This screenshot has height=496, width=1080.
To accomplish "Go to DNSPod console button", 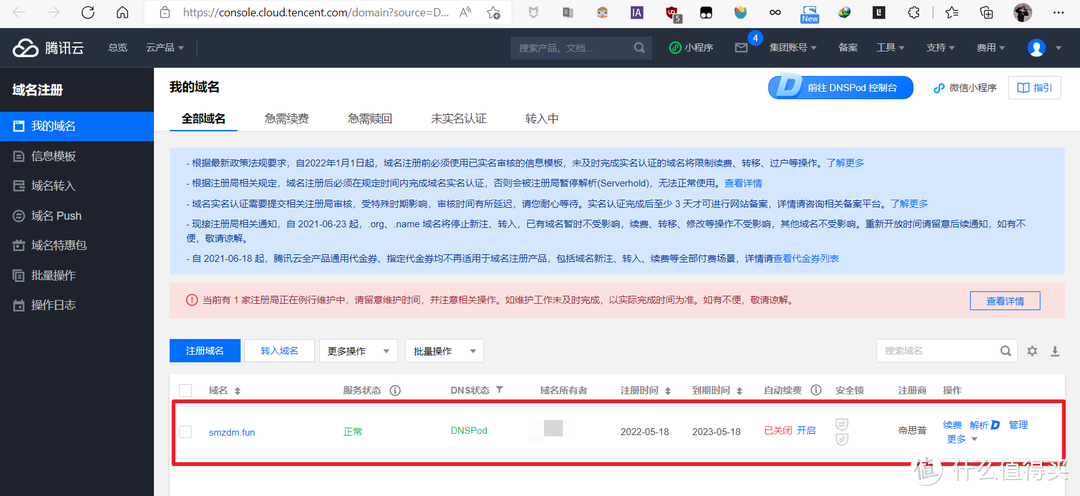I will (840, 87).
